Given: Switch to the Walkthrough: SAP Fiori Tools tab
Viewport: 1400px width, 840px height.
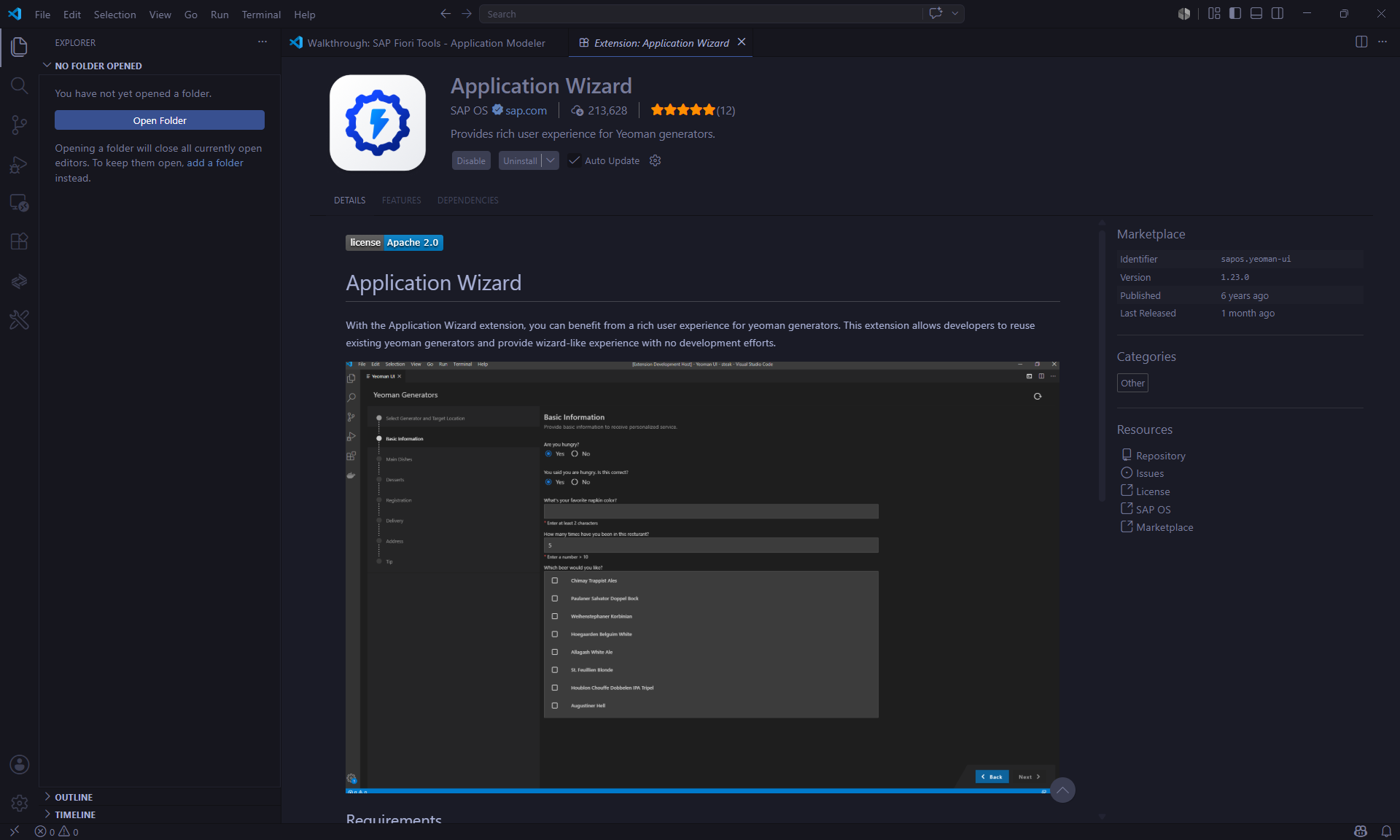Looking at the screenshot, I should coord(425,43).
